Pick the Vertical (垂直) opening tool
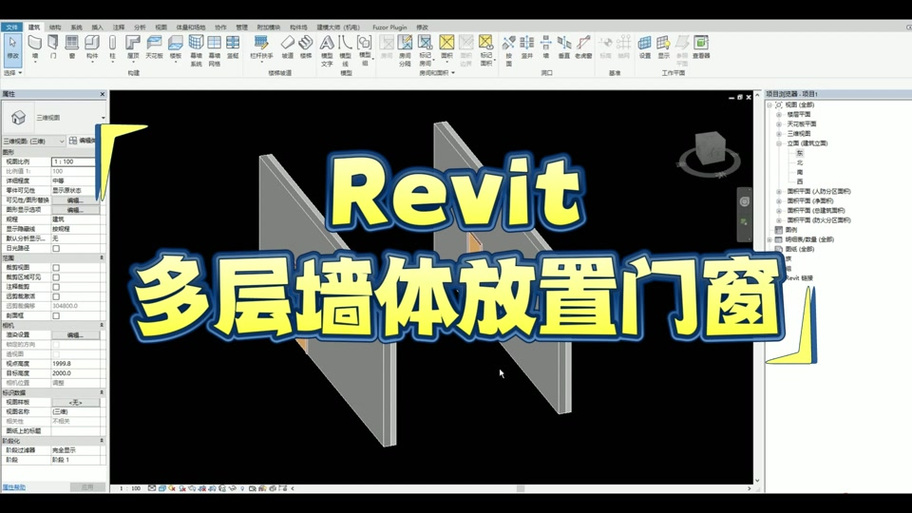The height and width of the screenshot is (513, 912). (564, 47)
